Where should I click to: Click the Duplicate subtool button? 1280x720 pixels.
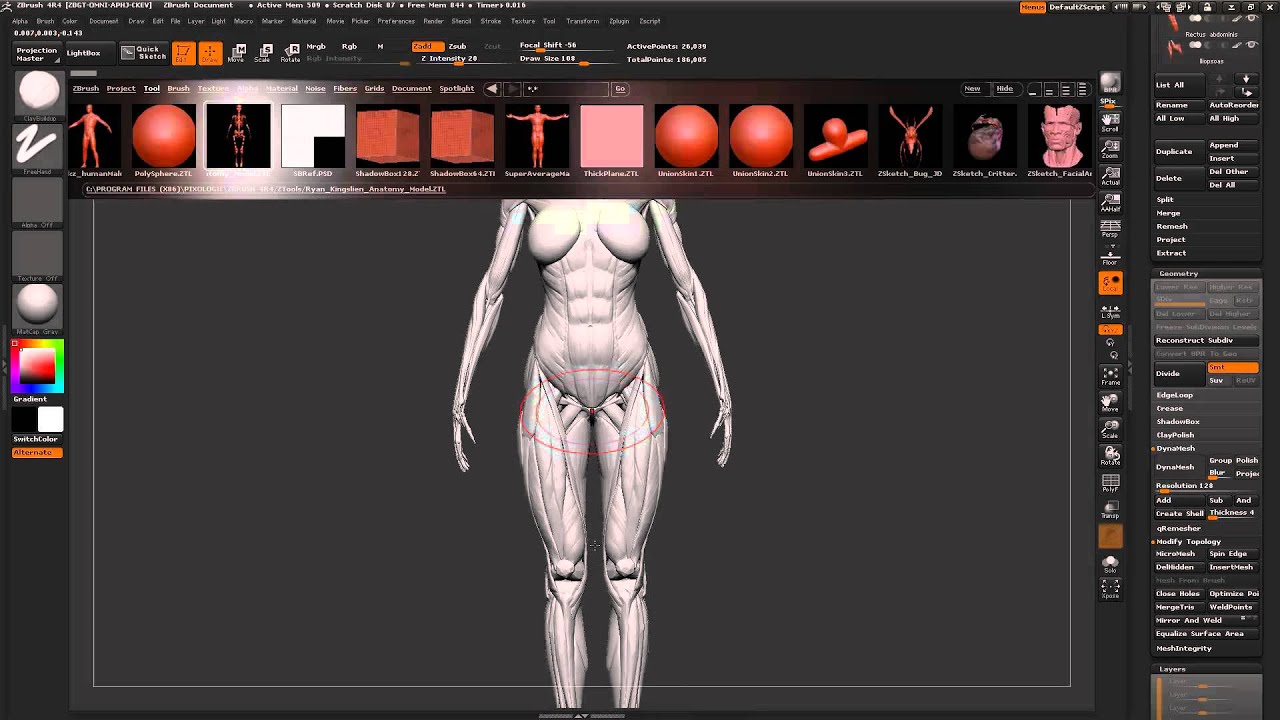(x=1180, y=151)
